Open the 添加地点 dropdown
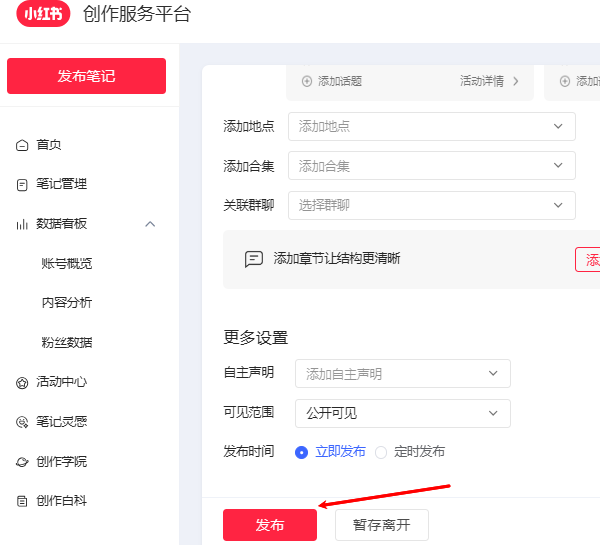Screen dimensions: 600x545 click(432, 126)
